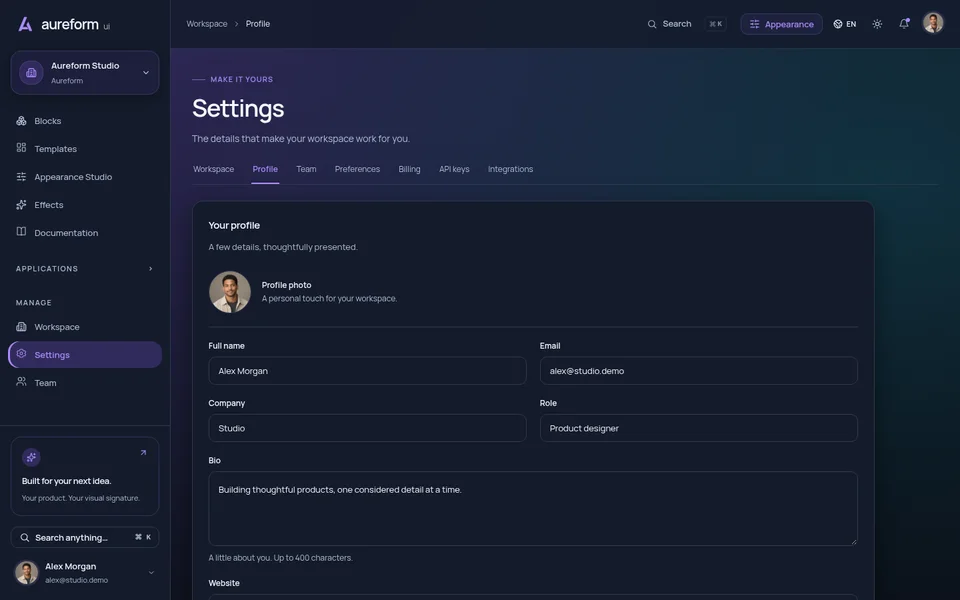Viewport: 960px width, 600px height.
Task: Click the 'Your profile' heading
Action: coord(234,225)
